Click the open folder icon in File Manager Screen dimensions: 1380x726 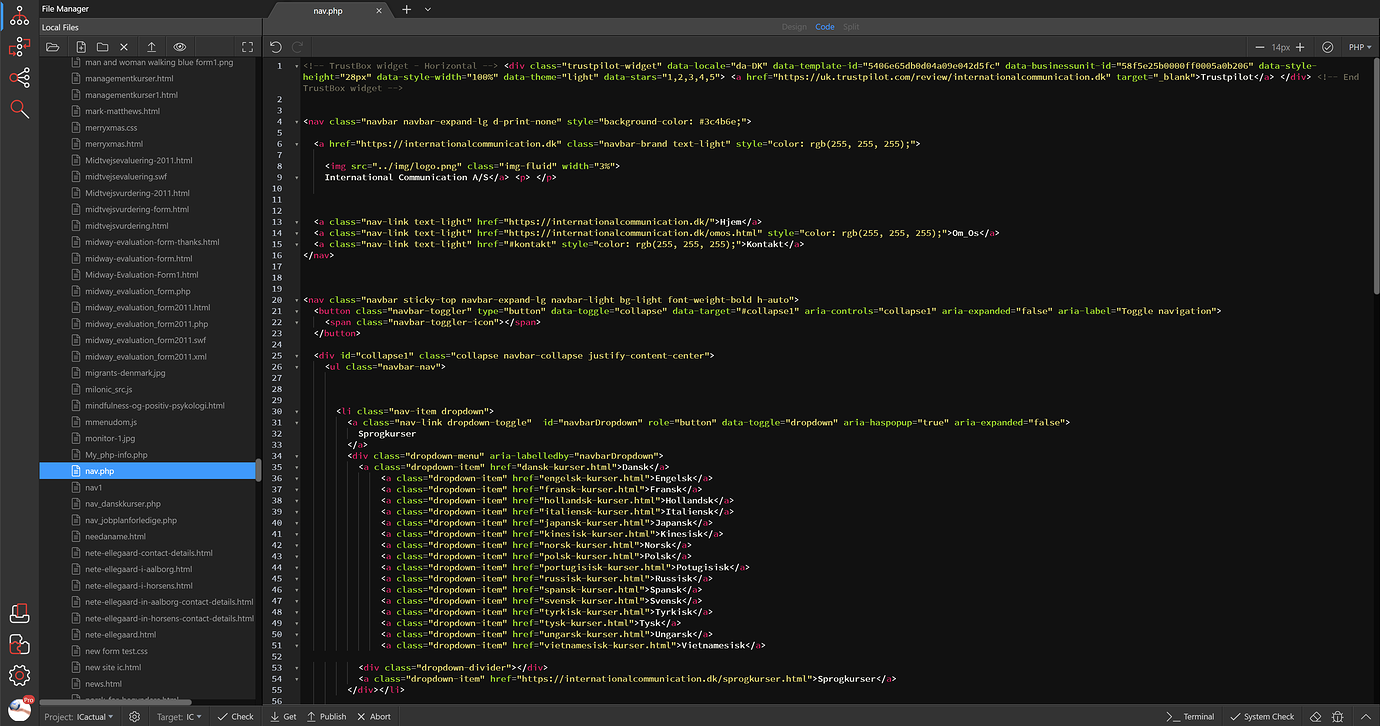[x=53, y=47]
